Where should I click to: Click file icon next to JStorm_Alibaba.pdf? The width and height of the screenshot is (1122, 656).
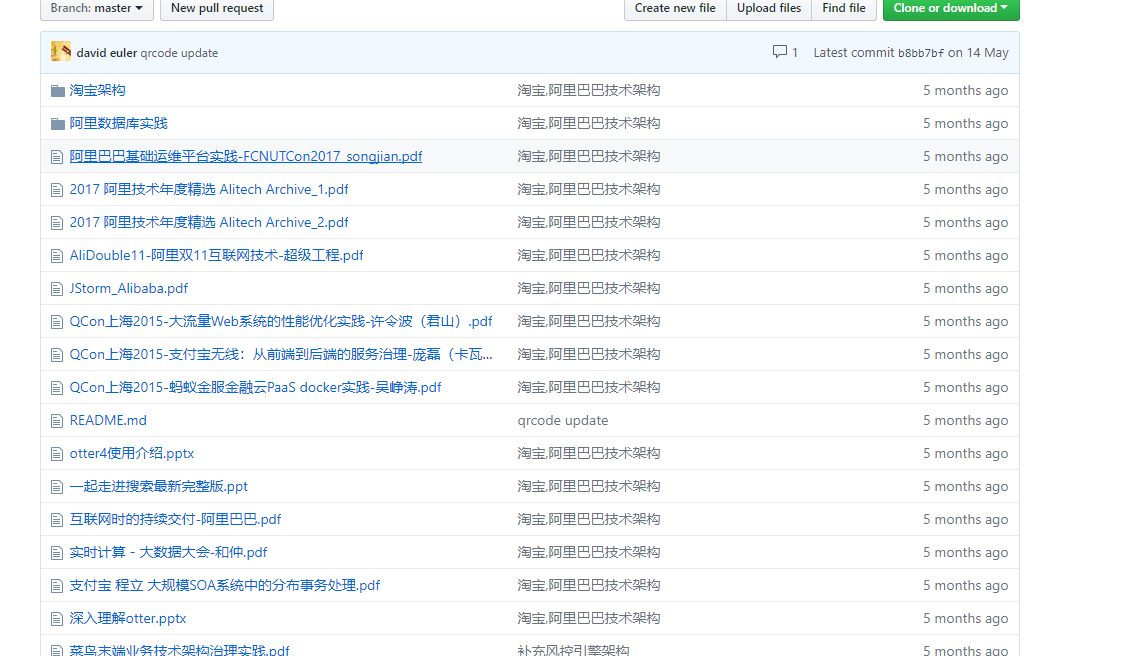click(x=57, y=288)
